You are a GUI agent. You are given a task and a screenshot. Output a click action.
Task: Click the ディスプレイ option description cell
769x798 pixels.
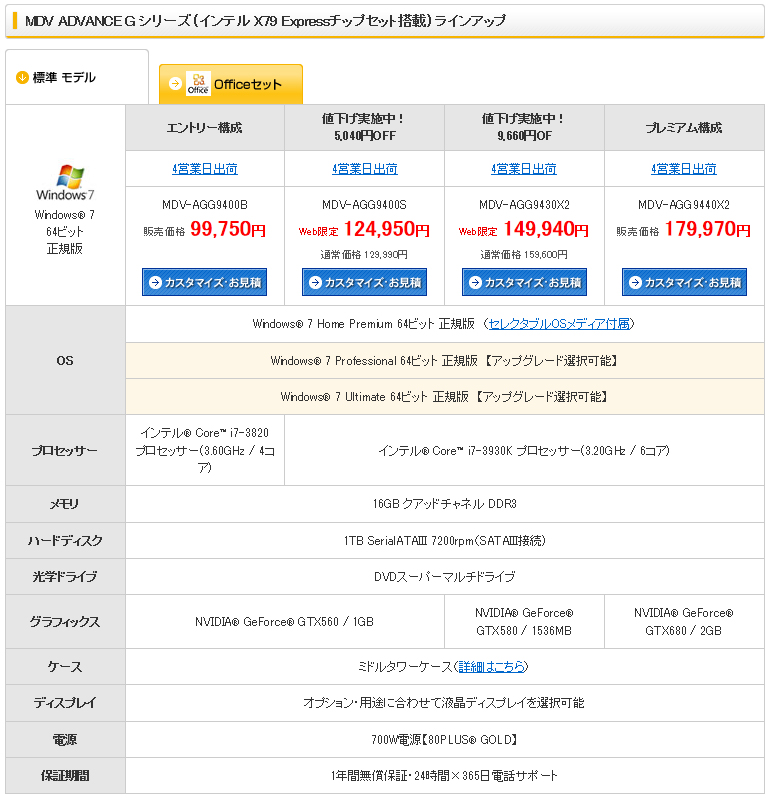pos(445,702)
